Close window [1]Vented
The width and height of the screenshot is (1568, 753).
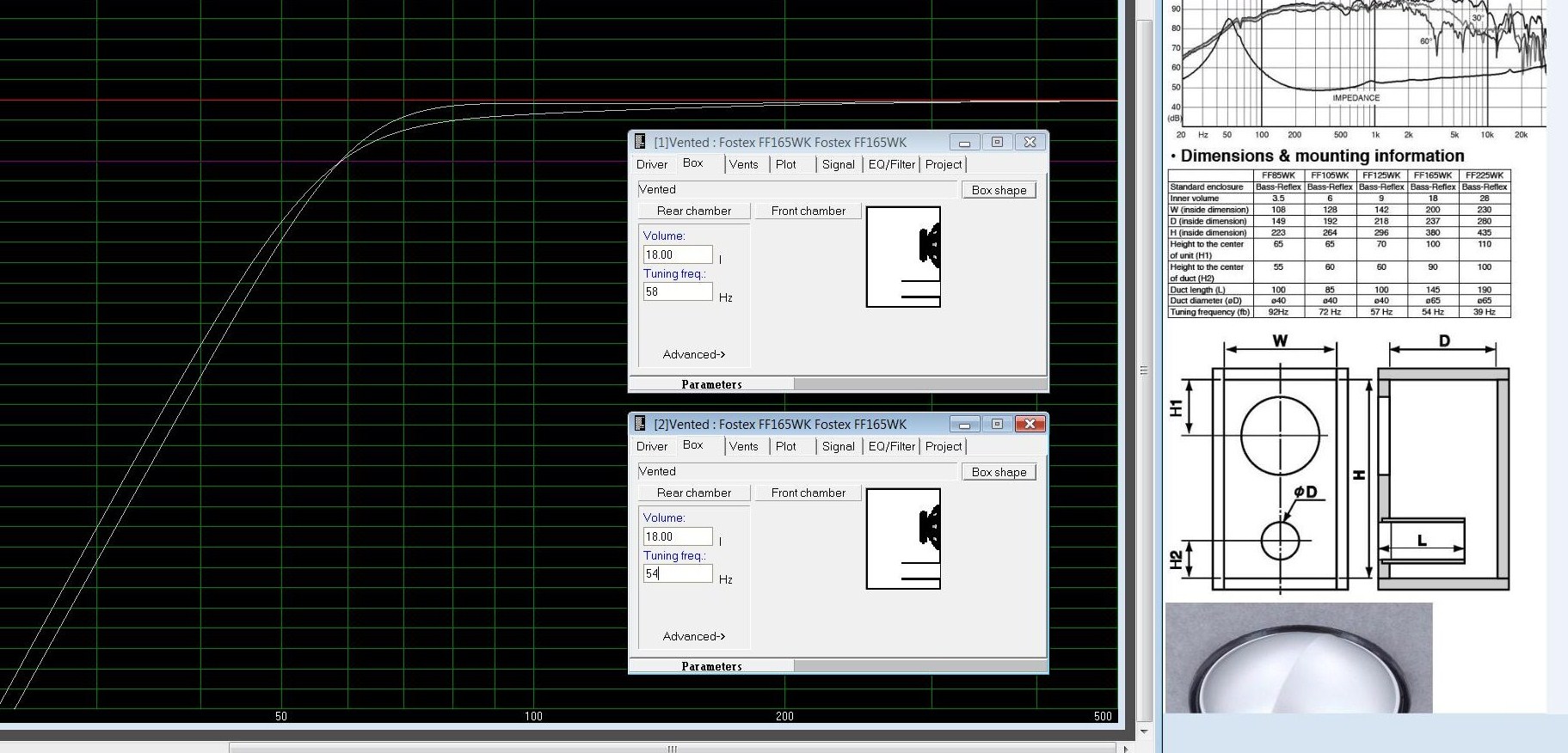click(1030, 142)
